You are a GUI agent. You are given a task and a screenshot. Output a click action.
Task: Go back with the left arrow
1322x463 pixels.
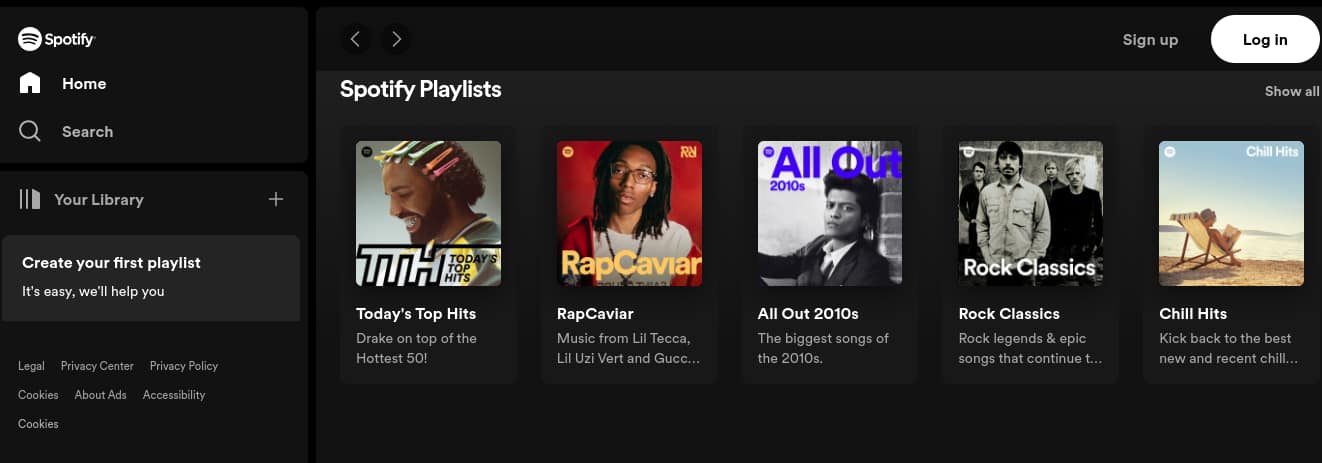[x=355, y=39]
